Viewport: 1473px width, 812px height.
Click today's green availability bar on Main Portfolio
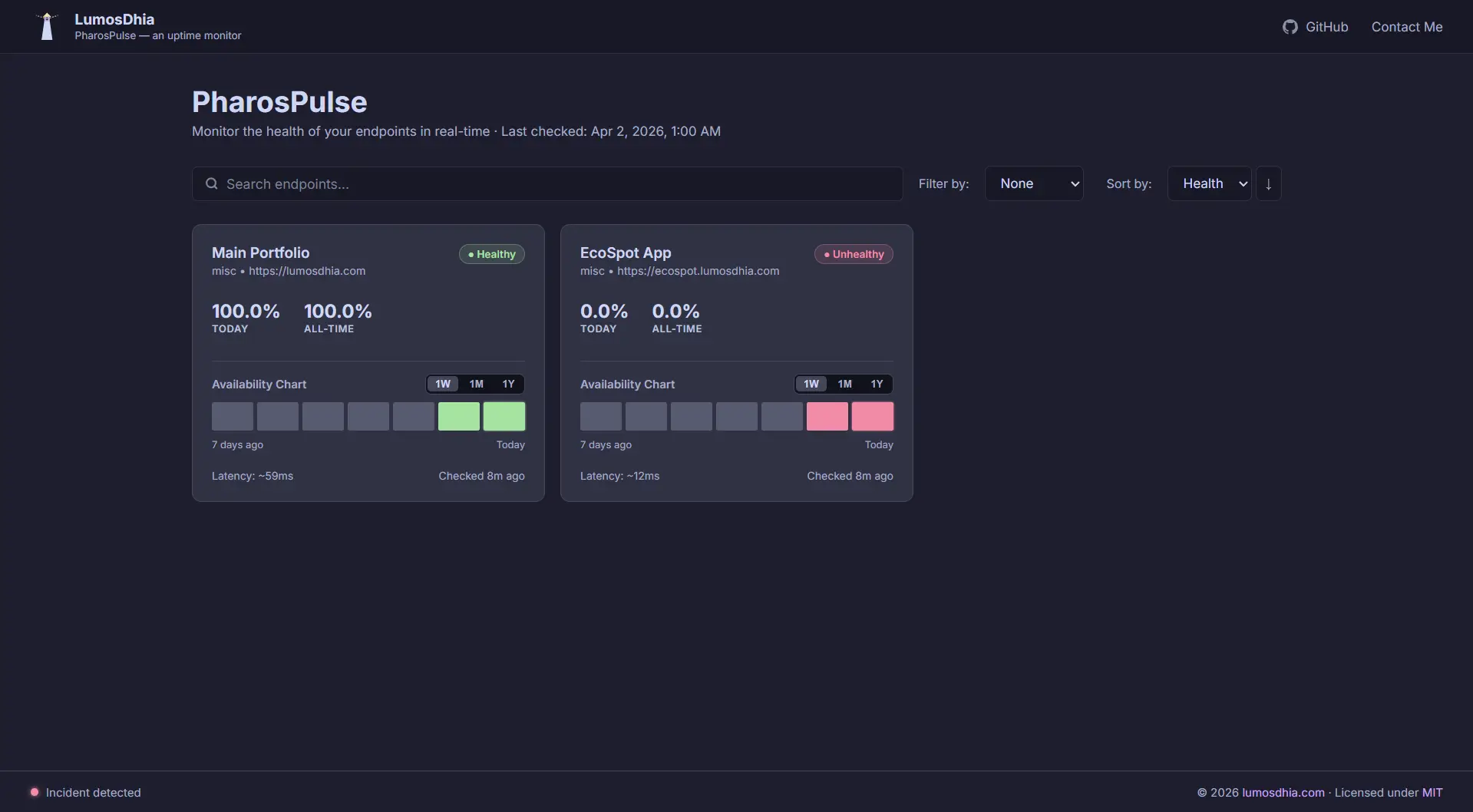click(x=504, y=416)
